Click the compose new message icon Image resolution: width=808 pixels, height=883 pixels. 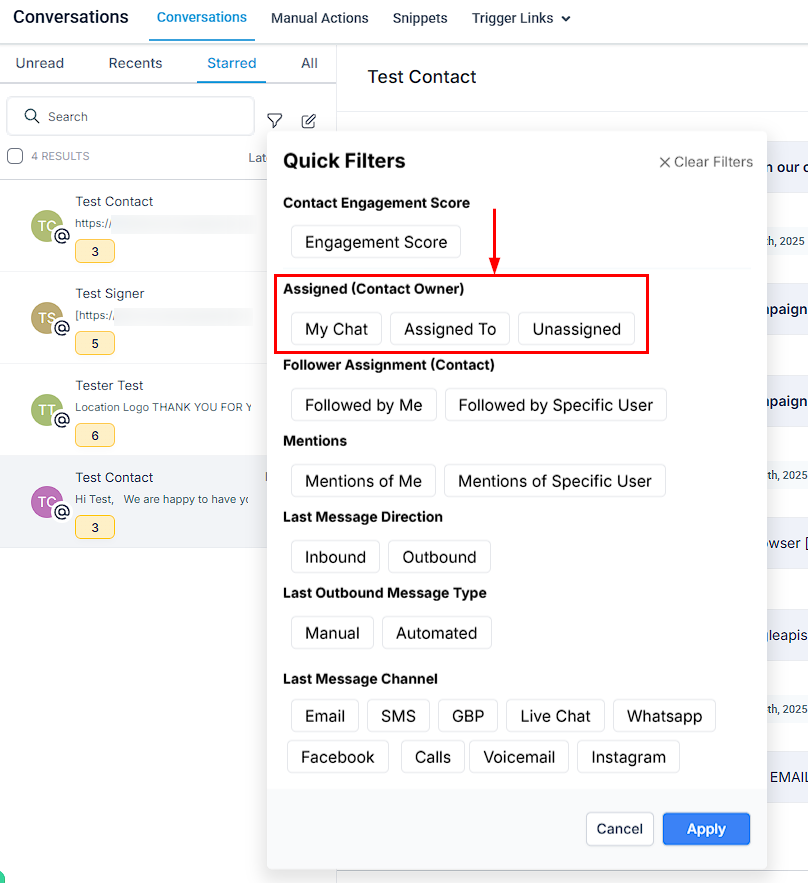click(309, 121)
